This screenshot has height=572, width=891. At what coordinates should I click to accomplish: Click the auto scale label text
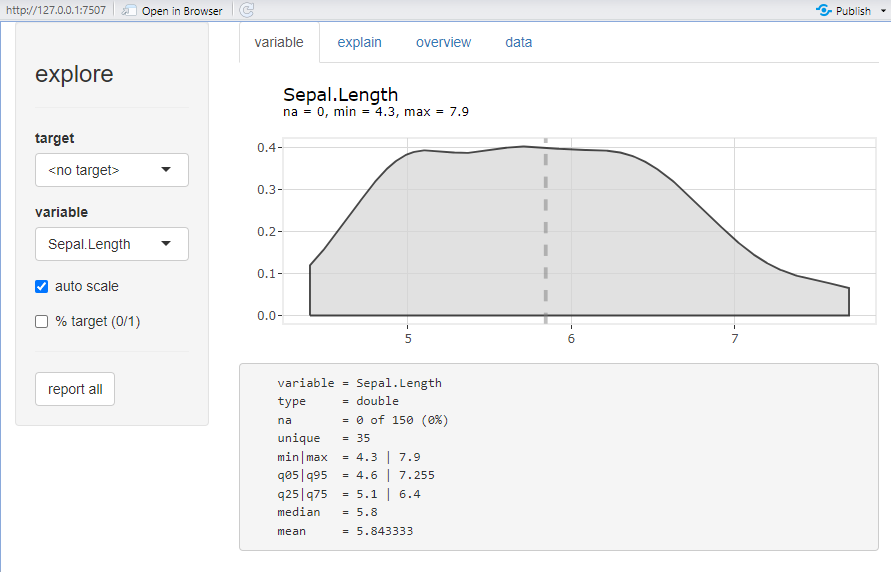point(87,286)
